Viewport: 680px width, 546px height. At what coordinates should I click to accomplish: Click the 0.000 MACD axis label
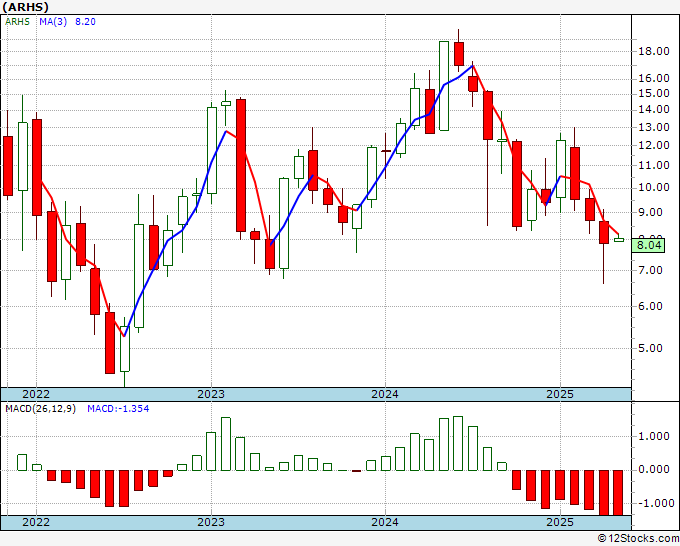(x=654, y=470)
